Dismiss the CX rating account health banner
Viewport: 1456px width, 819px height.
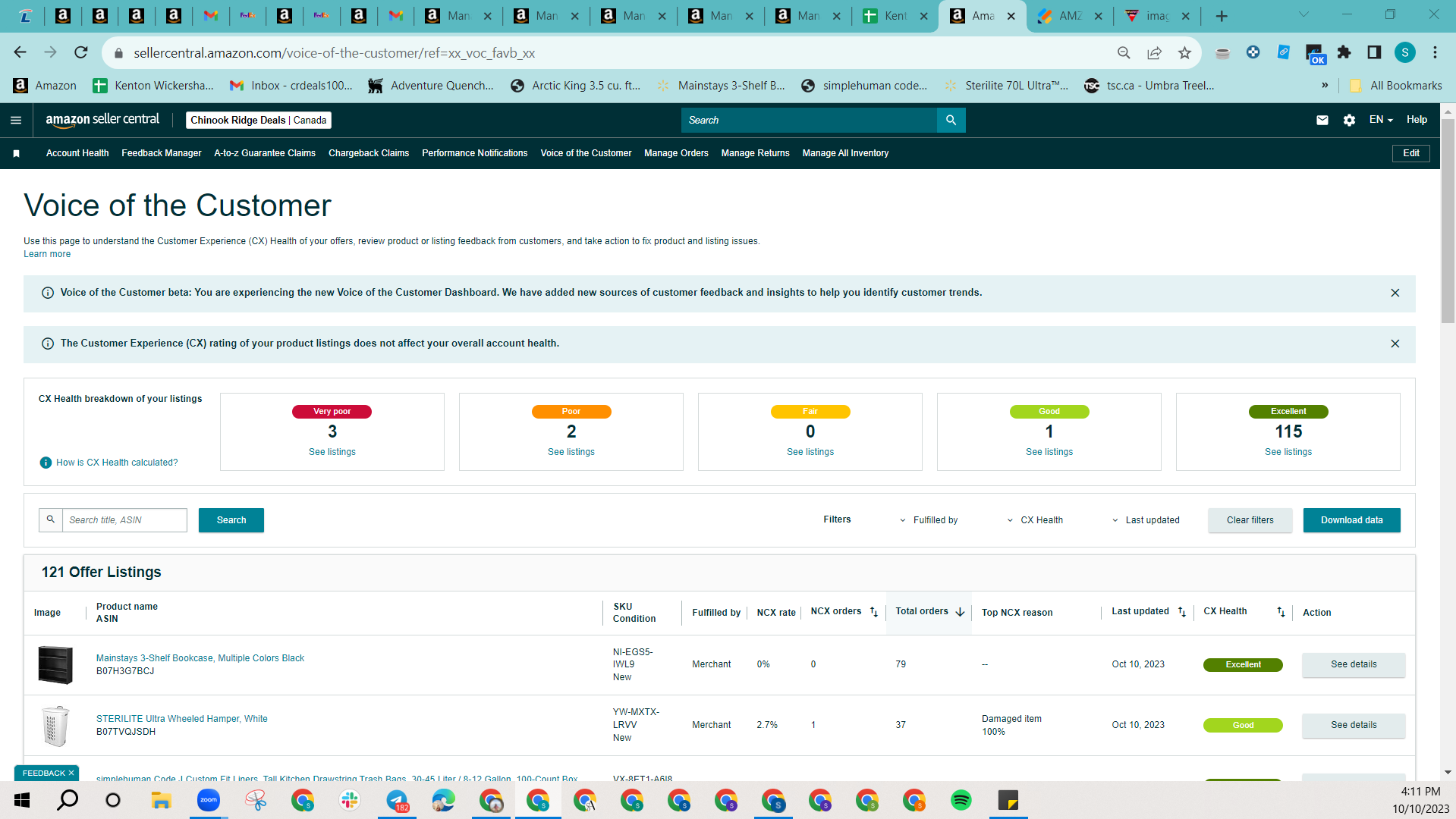point(1395,344)
